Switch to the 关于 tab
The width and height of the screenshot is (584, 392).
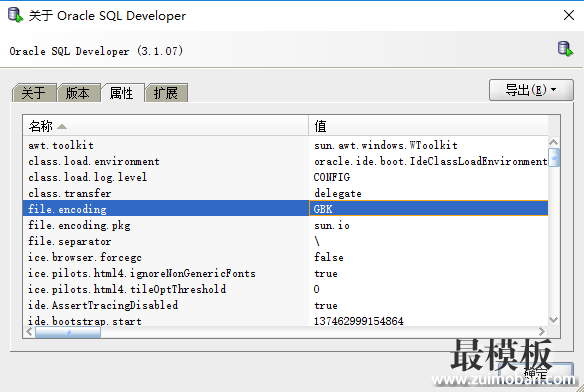click(34, 93)
